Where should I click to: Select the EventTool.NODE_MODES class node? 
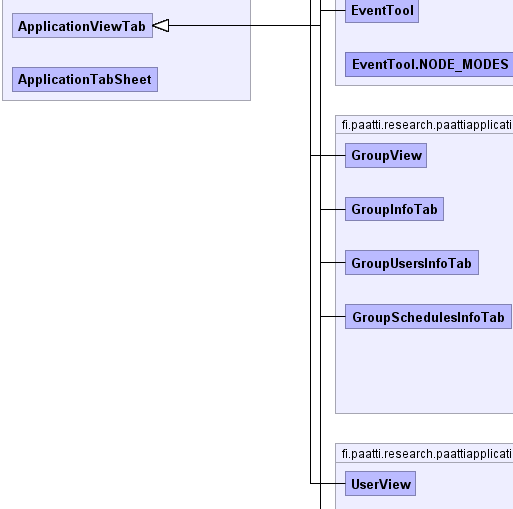tap(429, 64)
